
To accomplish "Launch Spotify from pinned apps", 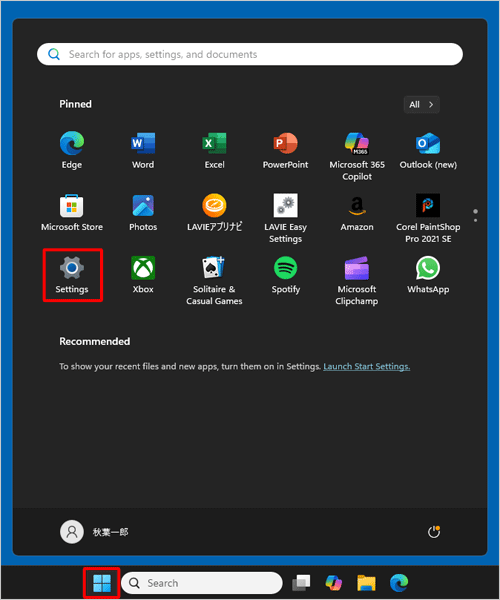I will point(285,275).
